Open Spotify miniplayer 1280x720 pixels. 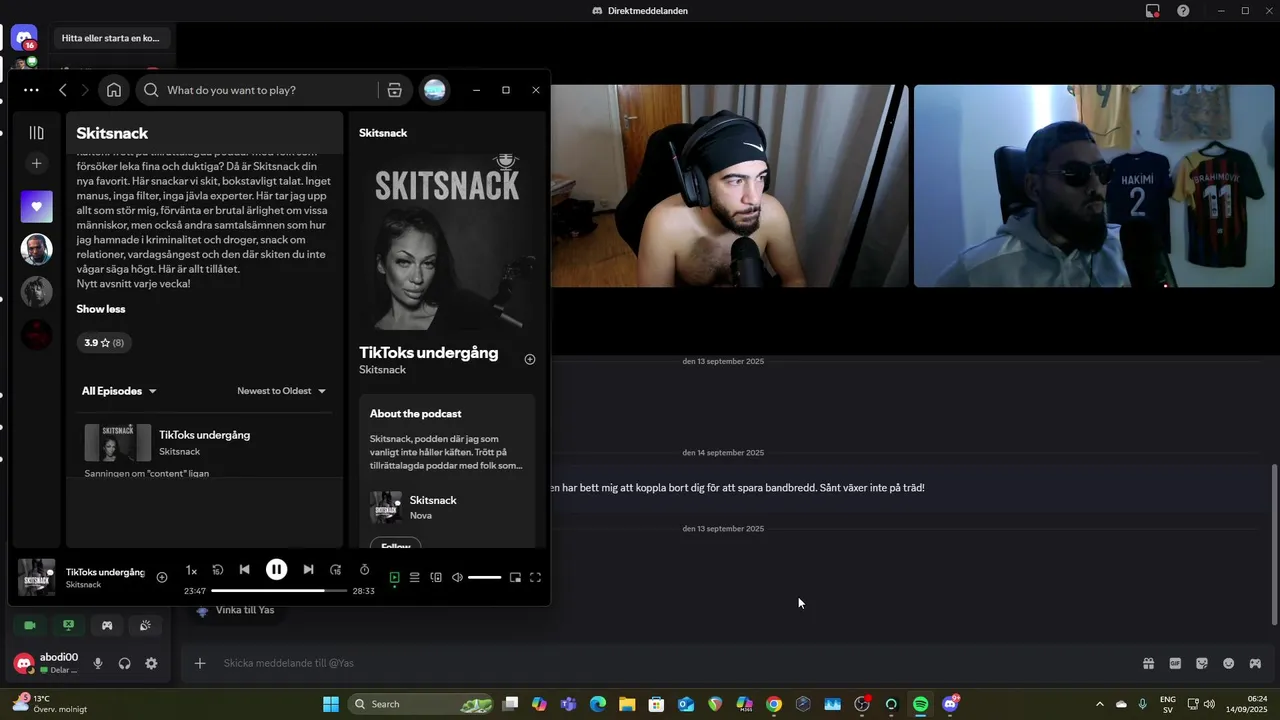pyautogui.click(x=515, y=577)
